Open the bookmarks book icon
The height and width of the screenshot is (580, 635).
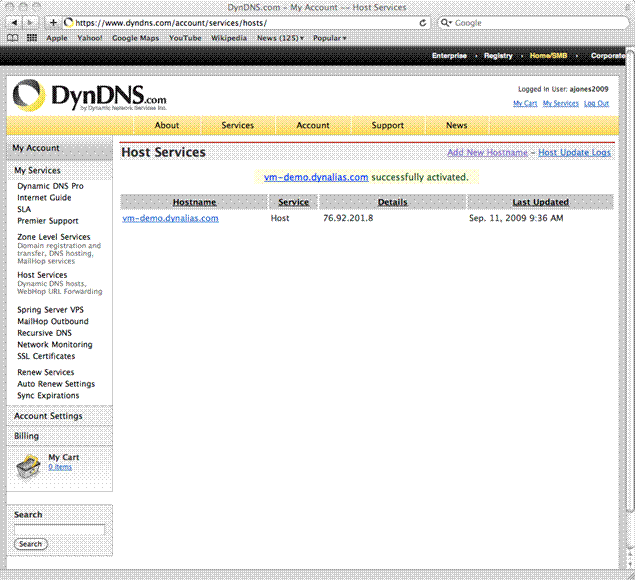click(13, 38)
